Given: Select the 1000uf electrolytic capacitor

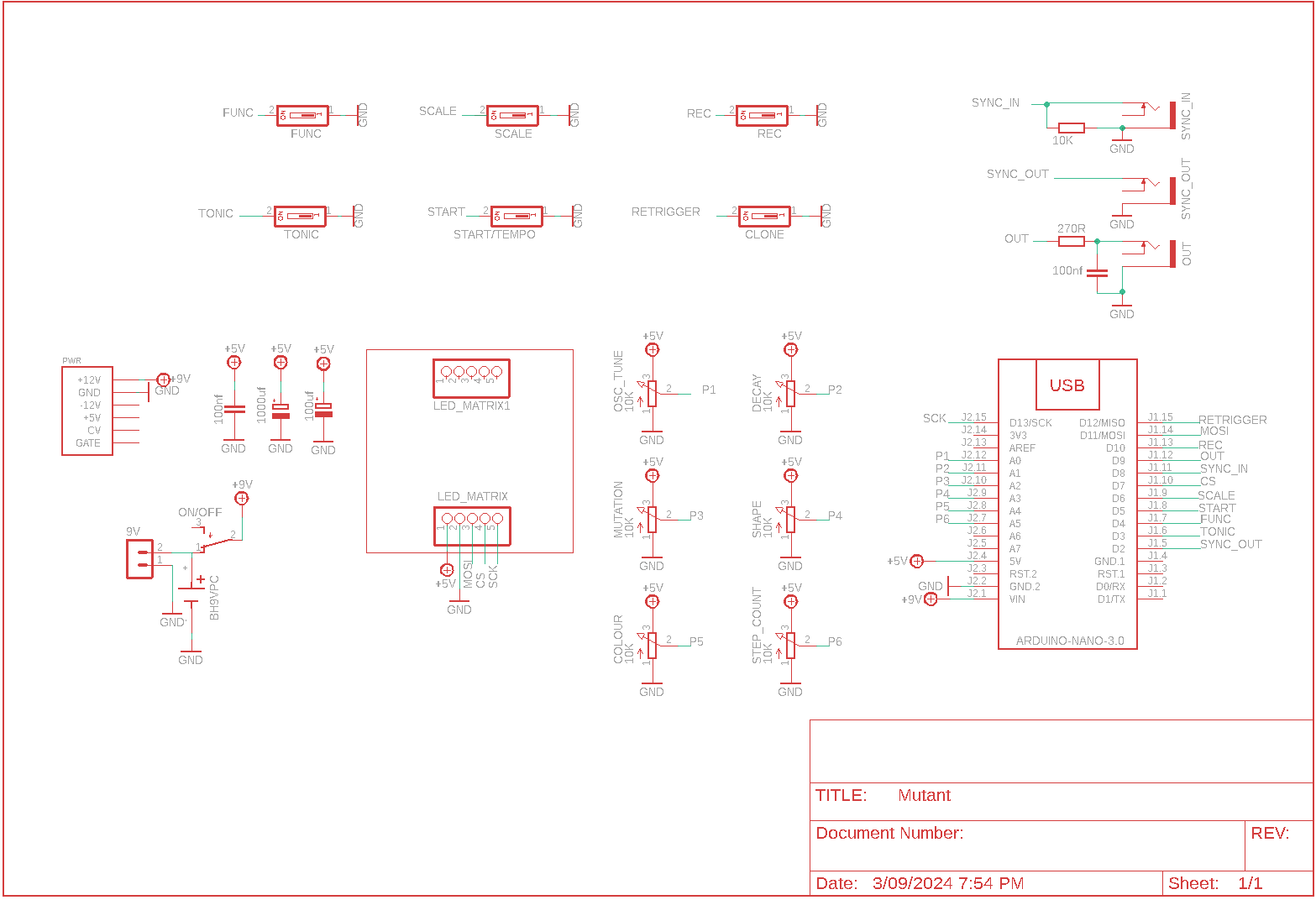Looking at the screenshot, I should point(281,411).
